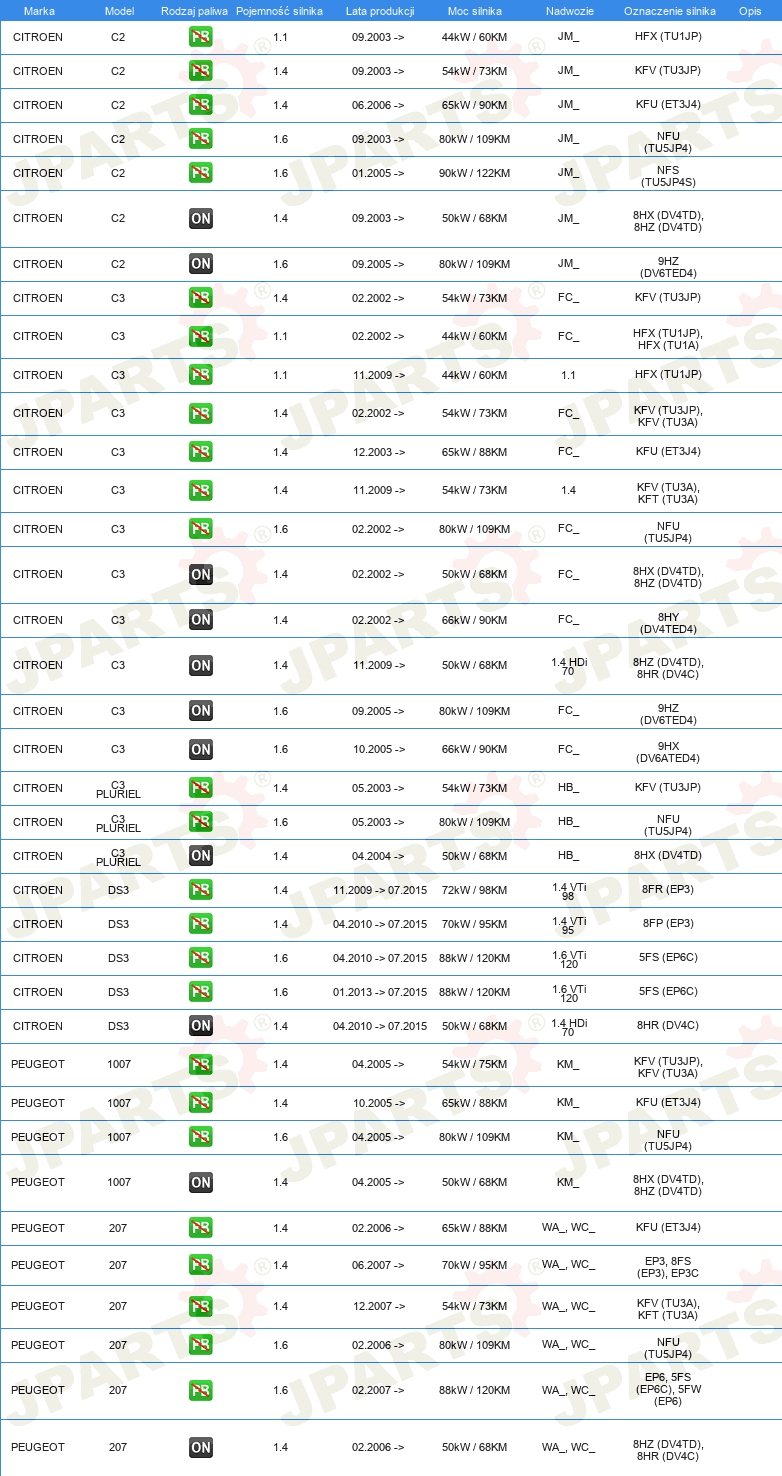Viewport: 782px width, 1476px height.
Task: Click ON diesel icon for Peugeot 1007 1.4
Action: pos(201,1183)
